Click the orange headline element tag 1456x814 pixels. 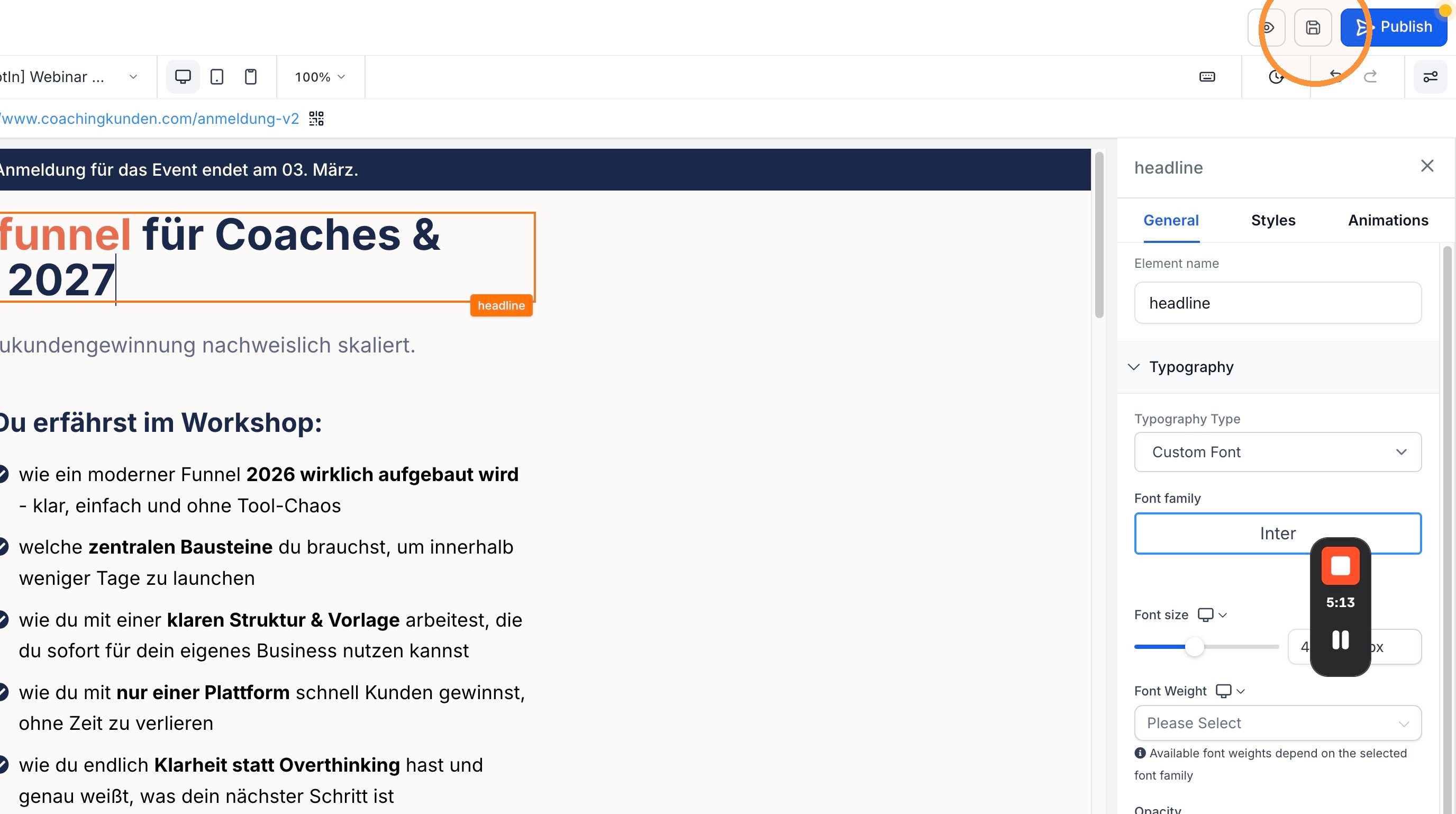click(502, 306)
